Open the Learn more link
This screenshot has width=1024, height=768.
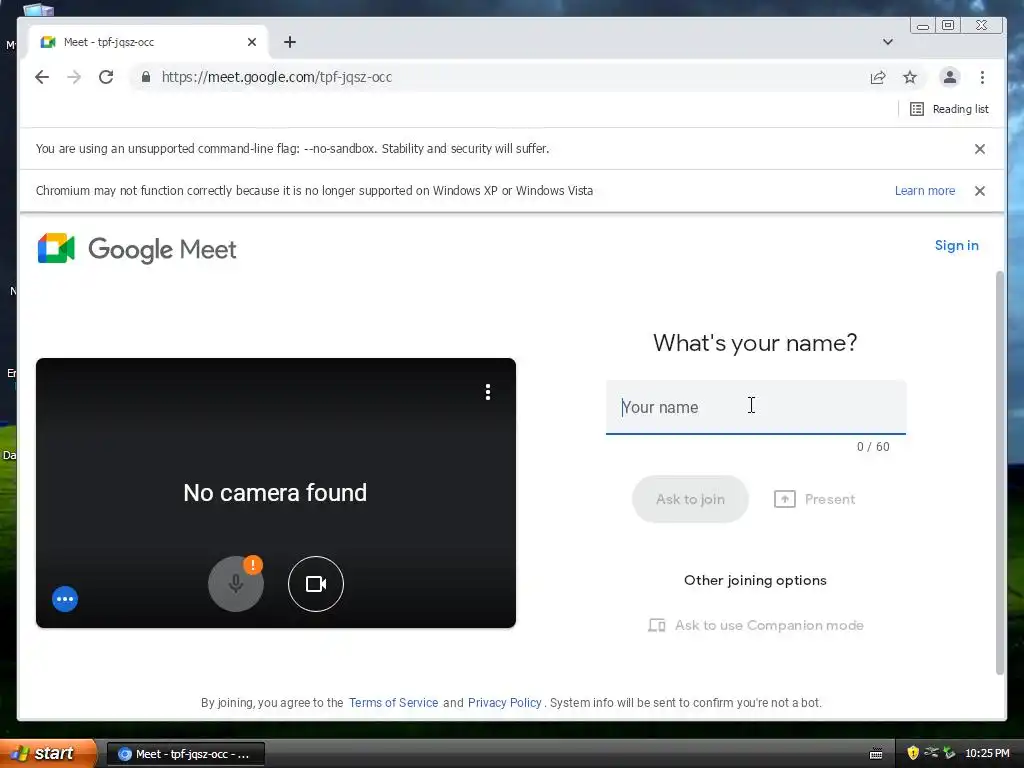click(x=925, y=191)
